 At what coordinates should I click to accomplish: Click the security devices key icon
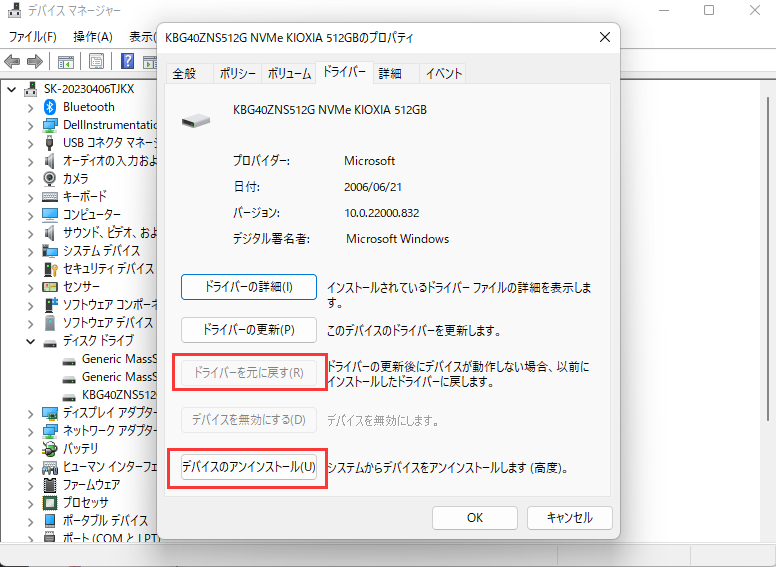[x=50, y=269]
